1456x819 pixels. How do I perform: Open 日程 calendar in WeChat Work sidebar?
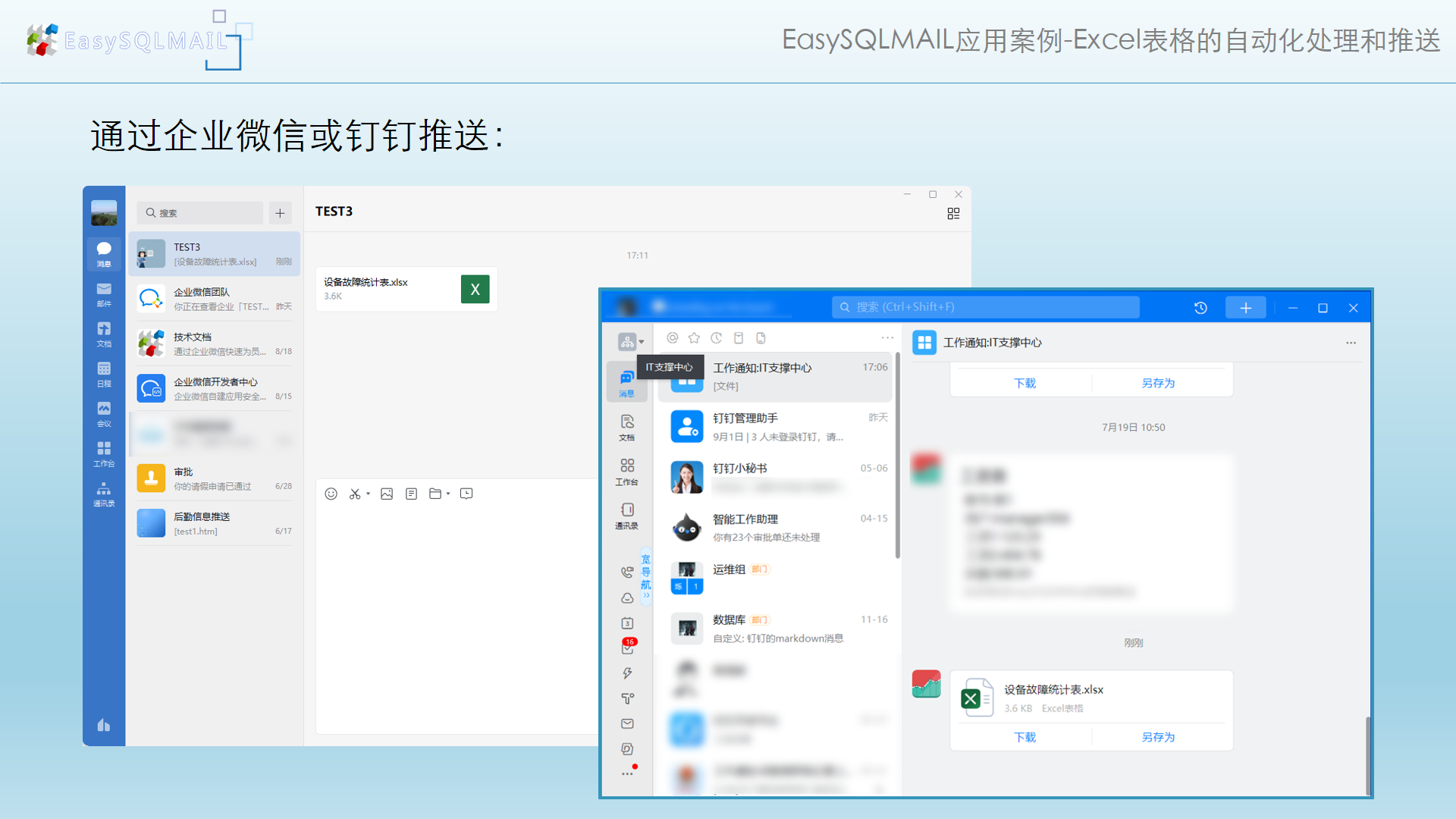pos(104,374)
